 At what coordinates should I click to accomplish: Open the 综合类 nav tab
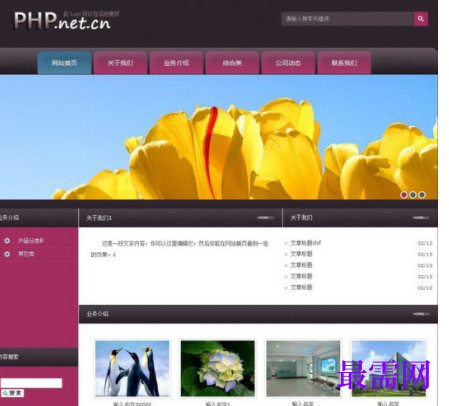[x=232, y=63]
